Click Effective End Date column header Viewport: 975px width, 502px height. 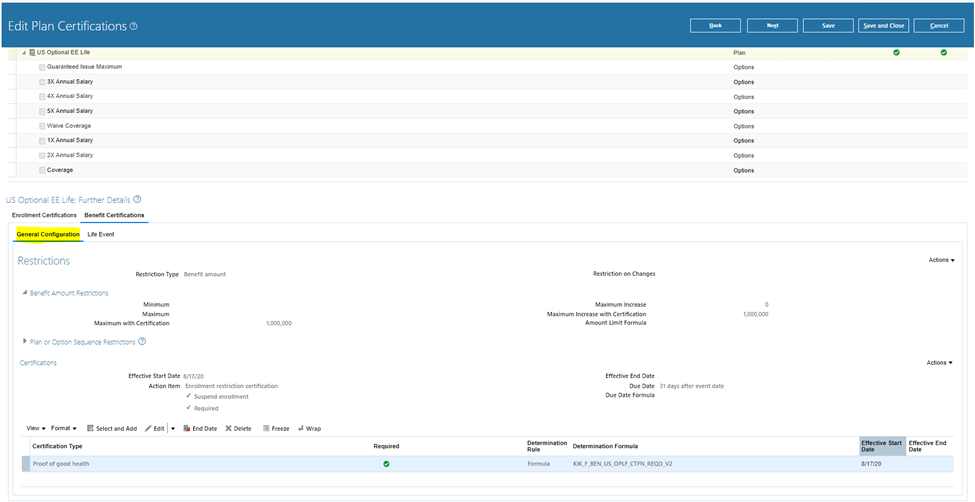(x=927, y=446)
